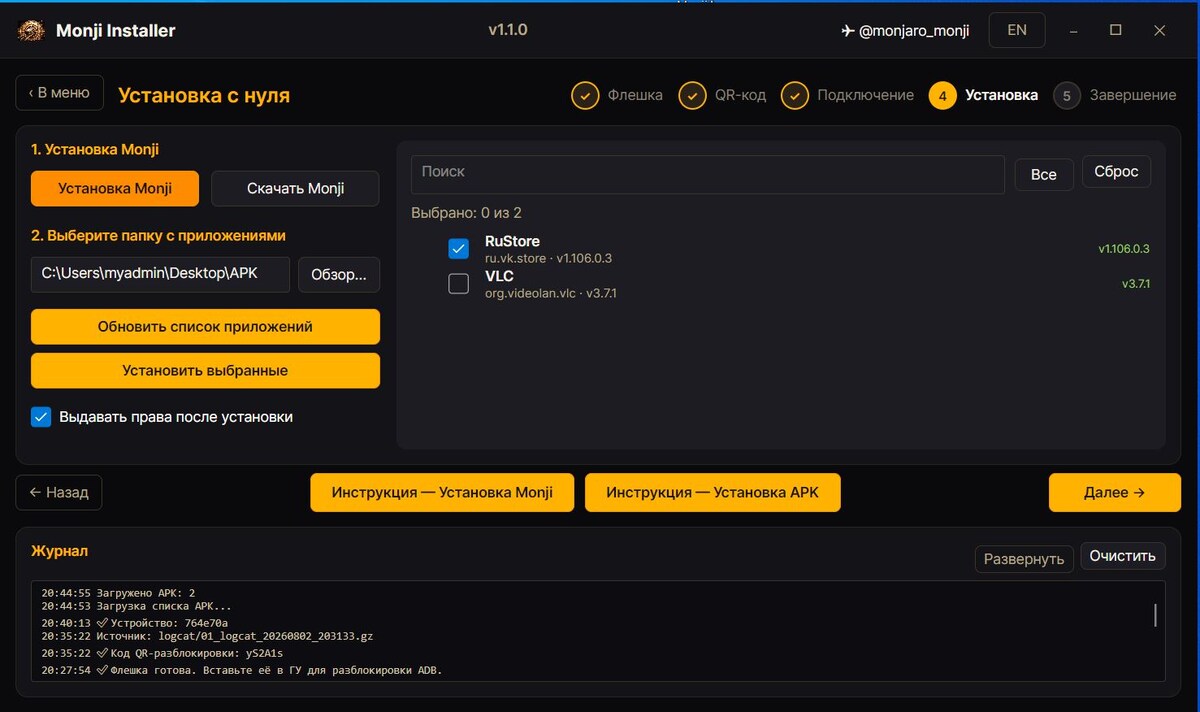
Task: Click VLC version v3.7.1 on the right
Action: (x=1136, y=284)
